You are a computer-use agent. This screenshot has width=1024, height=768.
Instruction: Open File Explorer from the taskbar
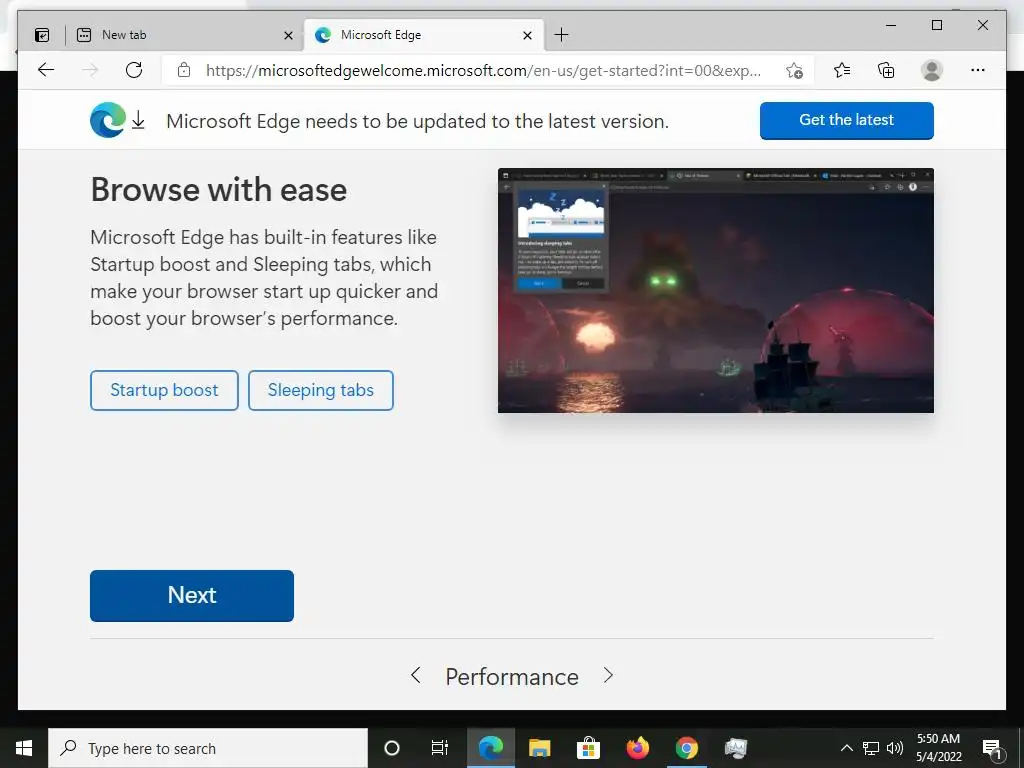(x=539, y=748)
